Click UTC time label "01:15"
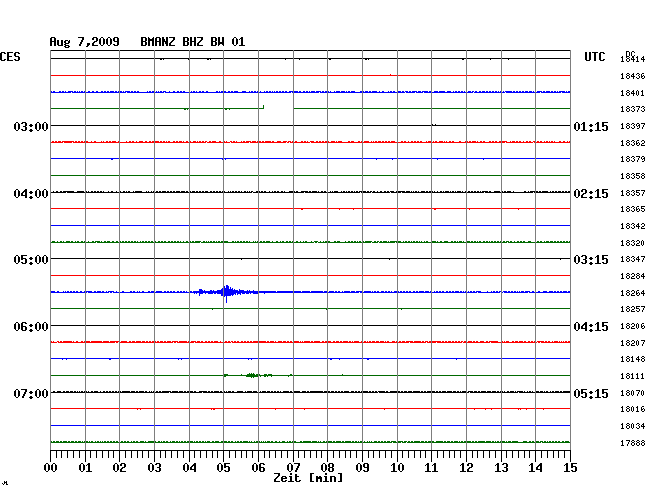This screenshot has height=494, width=650. click(591, 126)
